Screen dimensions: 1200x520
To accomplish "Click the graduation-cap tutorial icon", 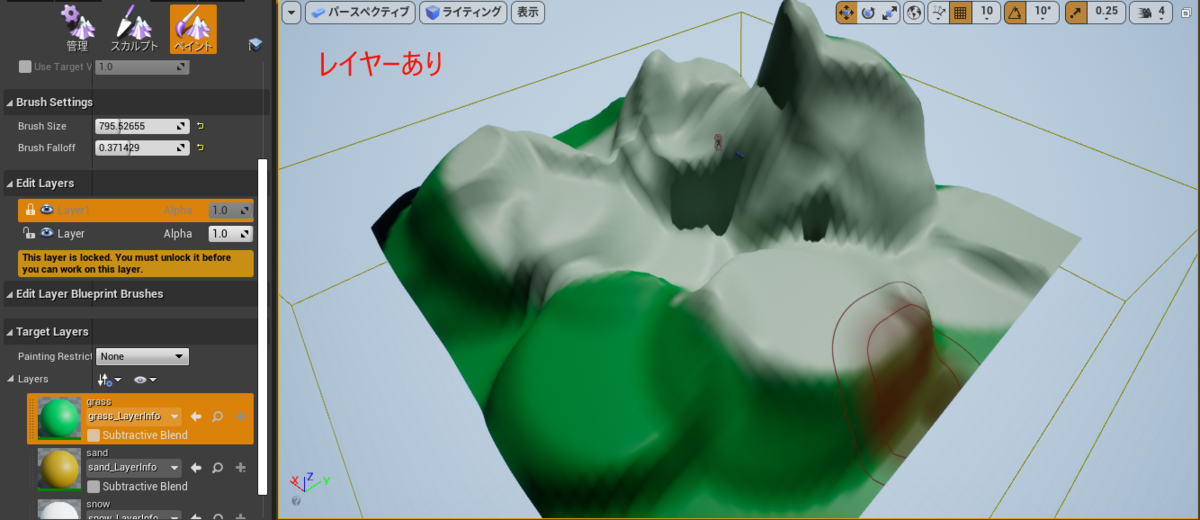I will [256, 44].
